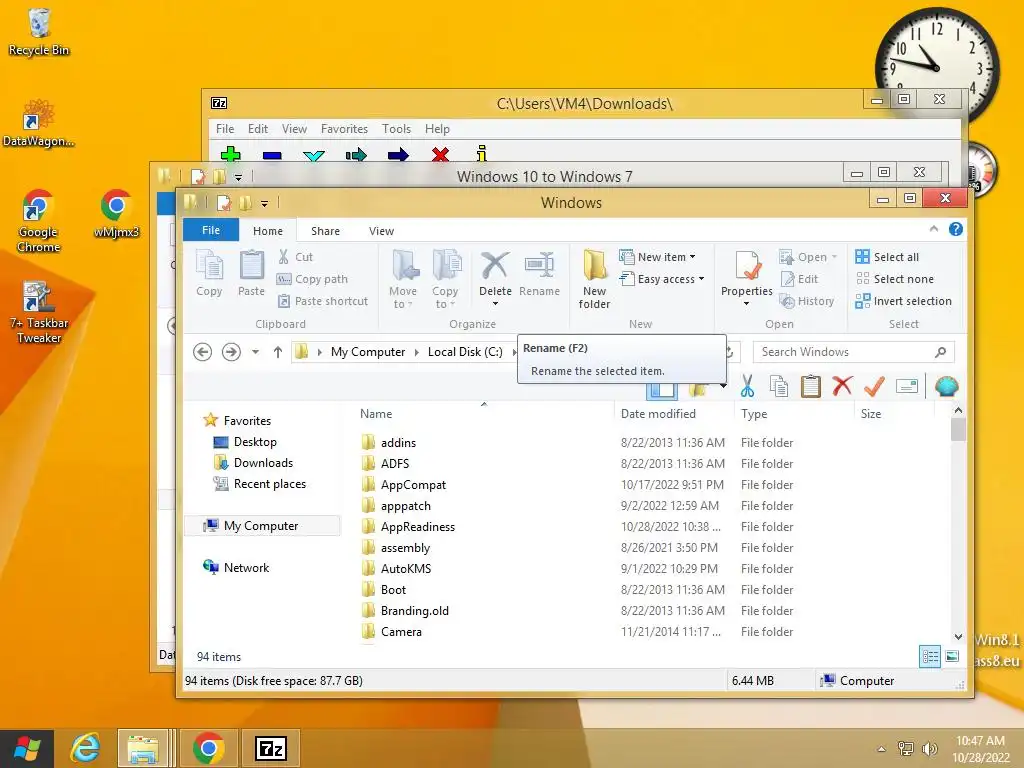Sort by Name column header
This screenshot has height=768, width=1024.
click(484, 413)
